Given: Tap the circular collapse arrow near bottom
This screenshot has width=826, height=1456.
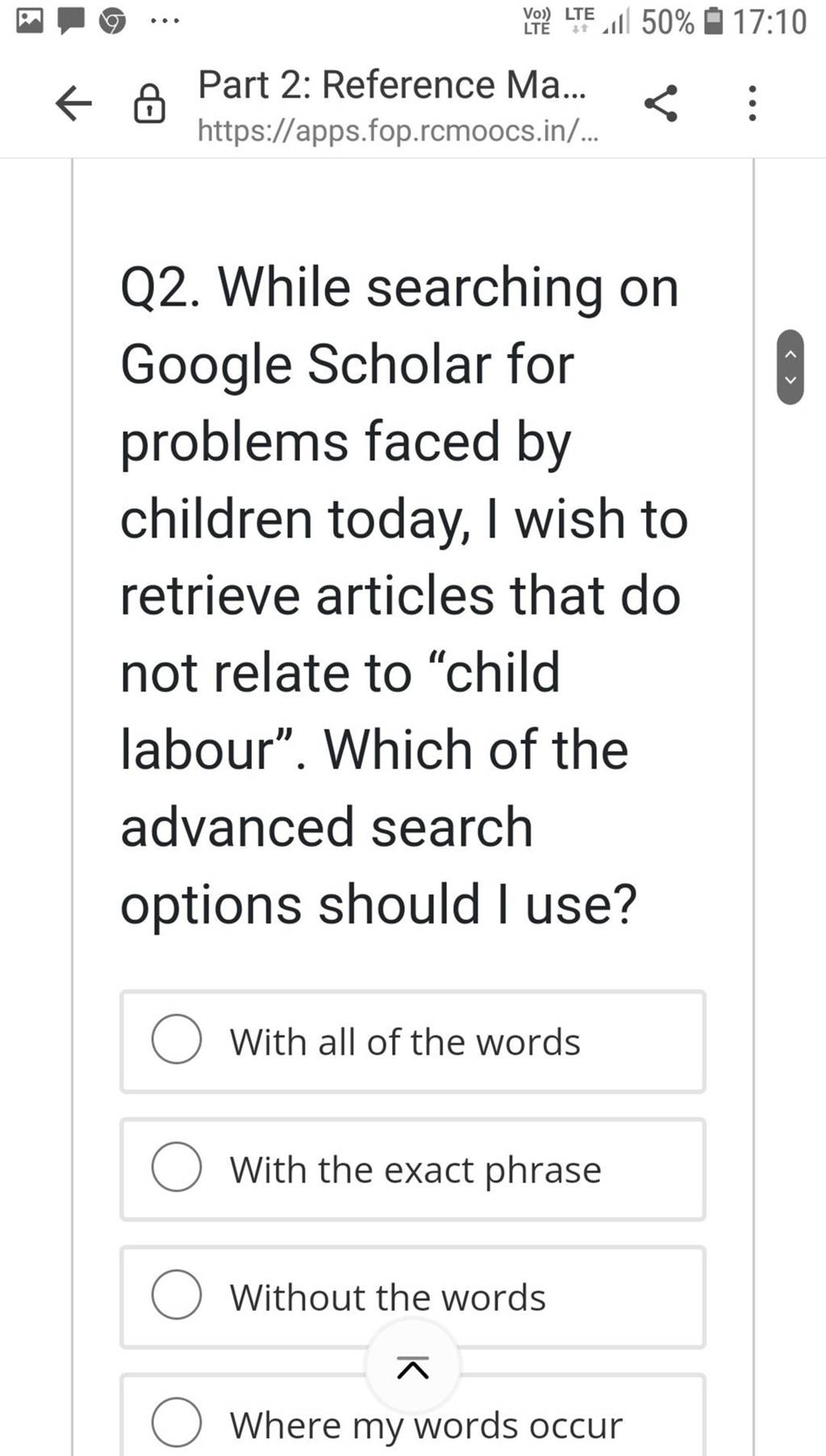Looking at the screenshot, I should click(412, 1366).
